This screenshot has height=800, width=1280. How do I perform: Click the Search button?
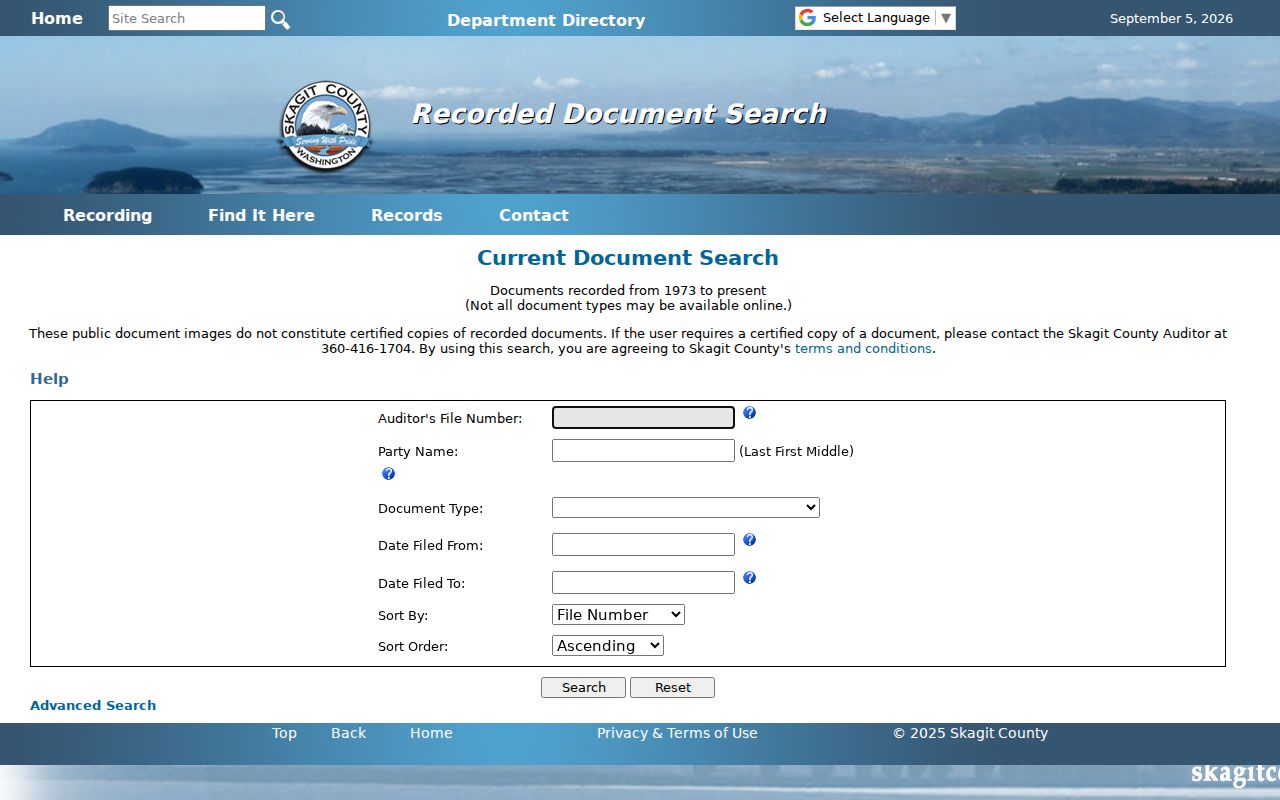pos(583,688)
